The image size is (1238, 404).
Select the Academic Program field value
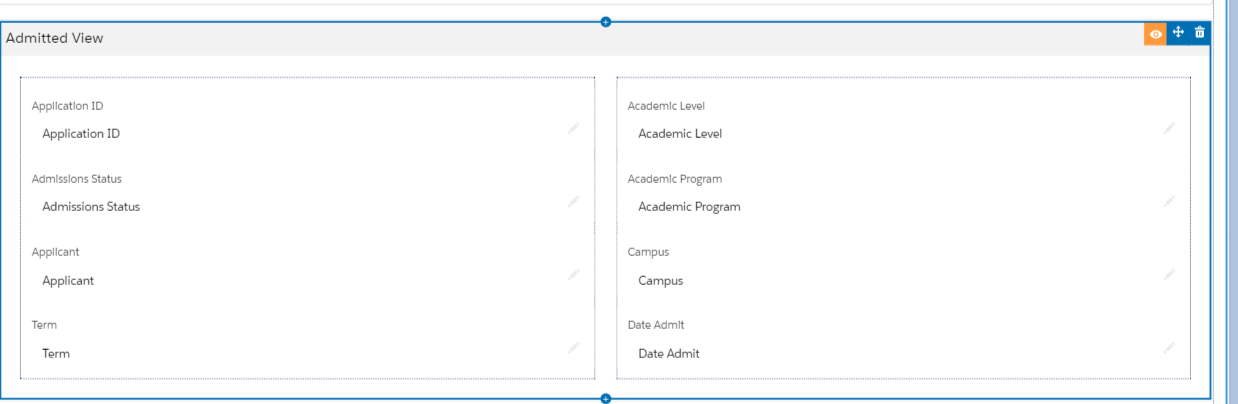pos(689,207)
